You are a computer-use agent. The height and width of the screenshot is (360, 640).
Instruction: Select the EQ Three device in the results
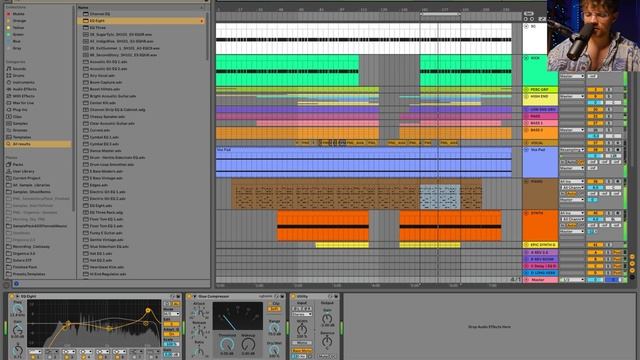coord(98,28)
